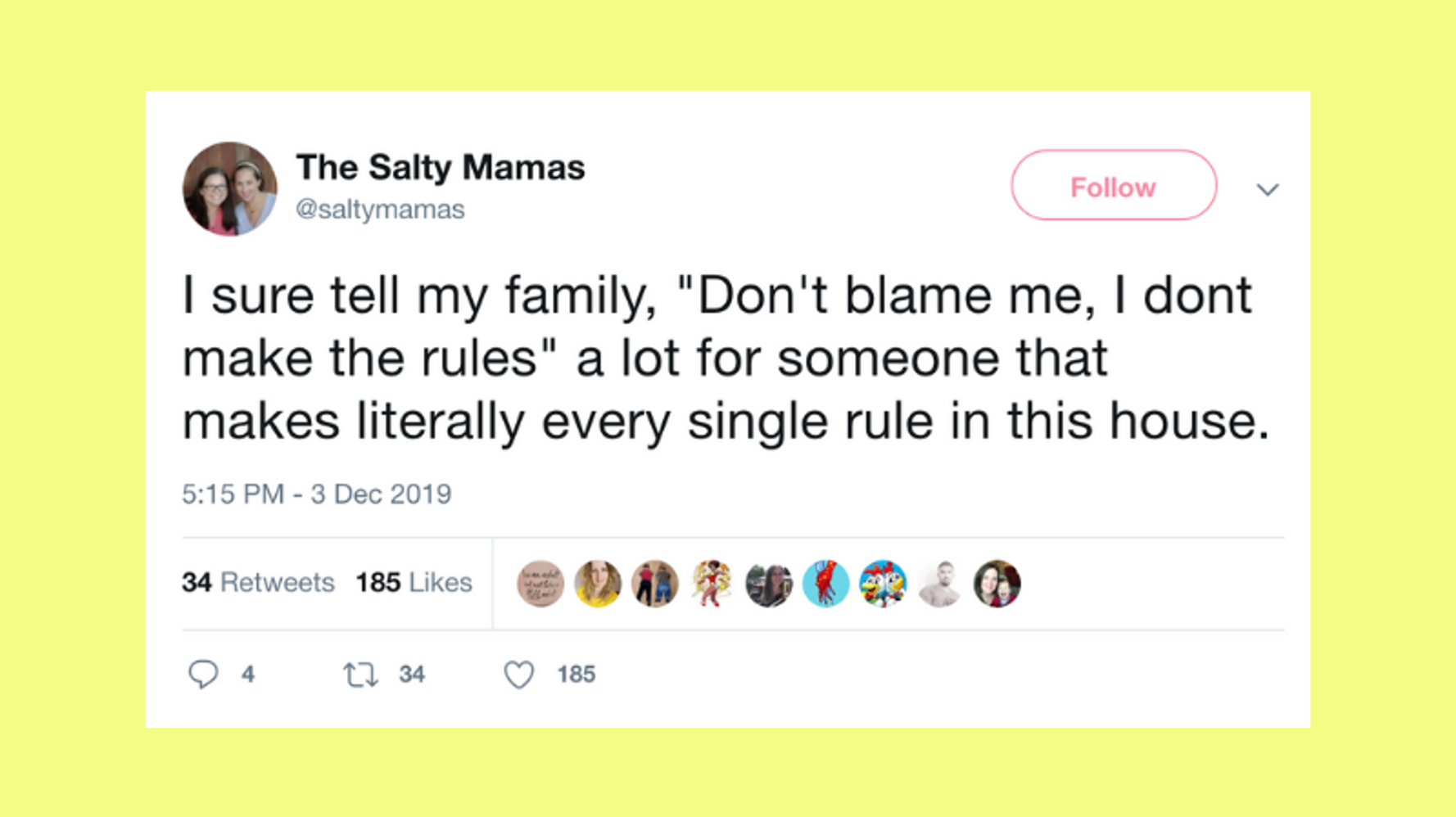Click the tweet body text
This screenshot has height=817, width=1456.
tap(725, 359)
